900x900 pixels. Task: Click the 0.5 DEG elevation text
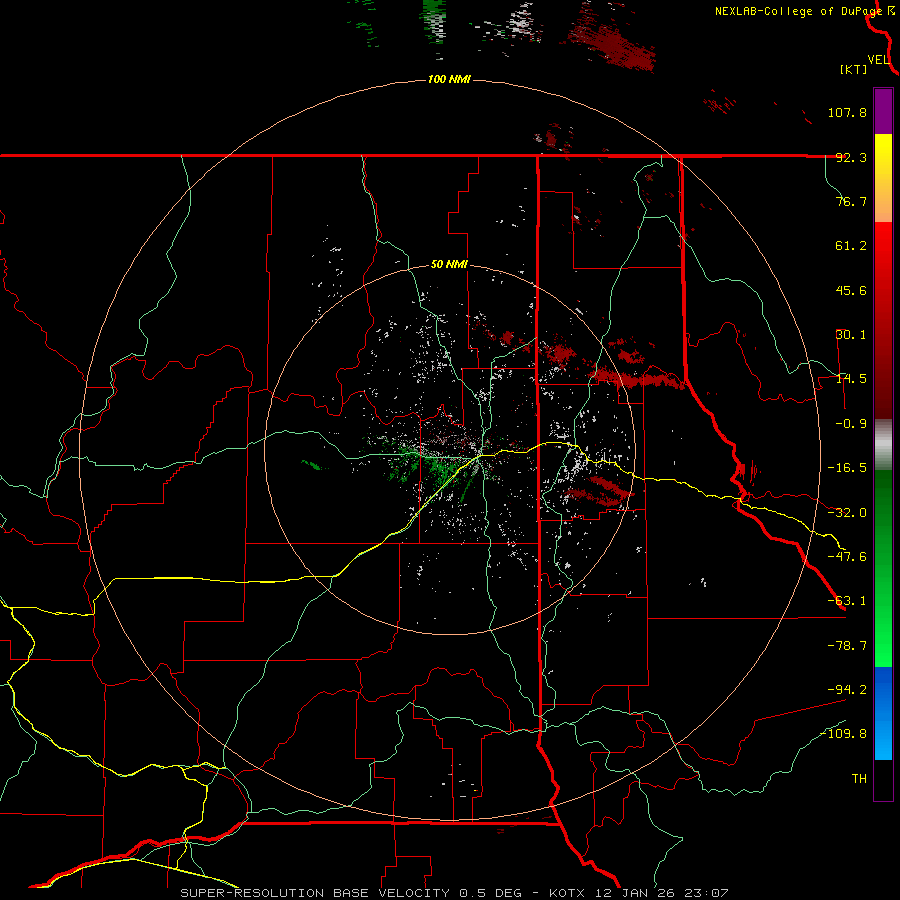pos(490,893)
